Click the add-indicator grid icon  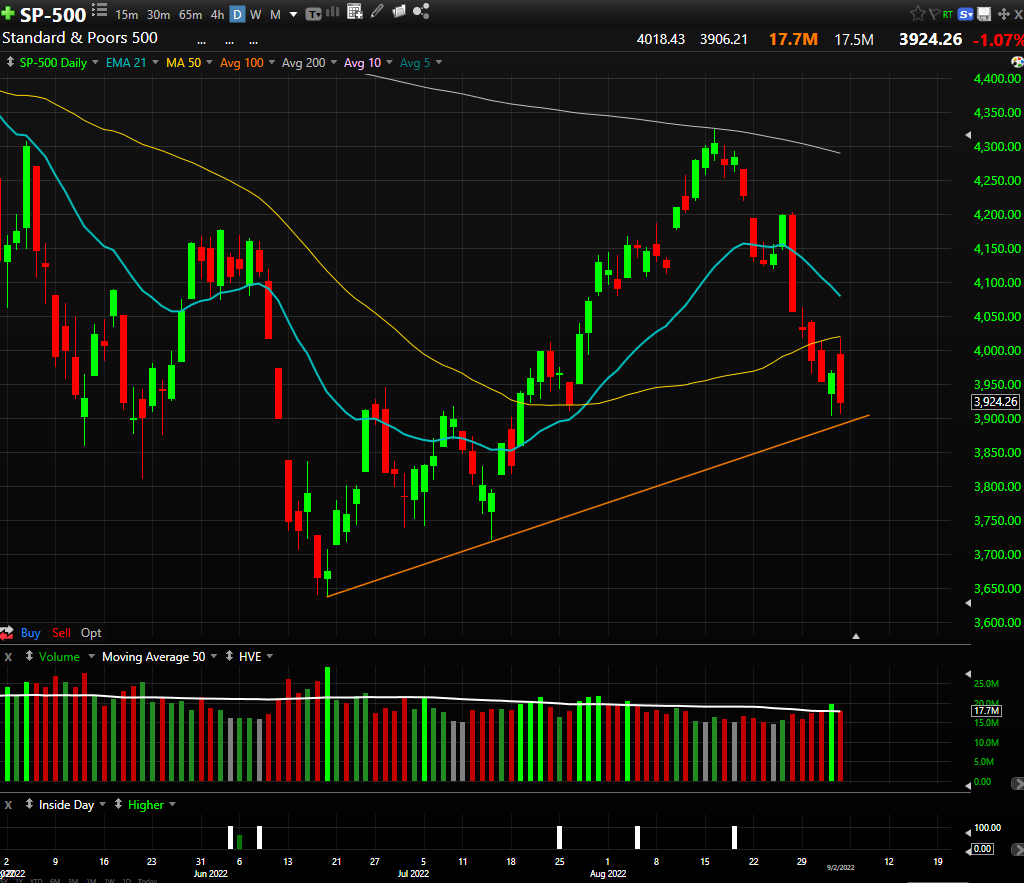tap(355, 11)
